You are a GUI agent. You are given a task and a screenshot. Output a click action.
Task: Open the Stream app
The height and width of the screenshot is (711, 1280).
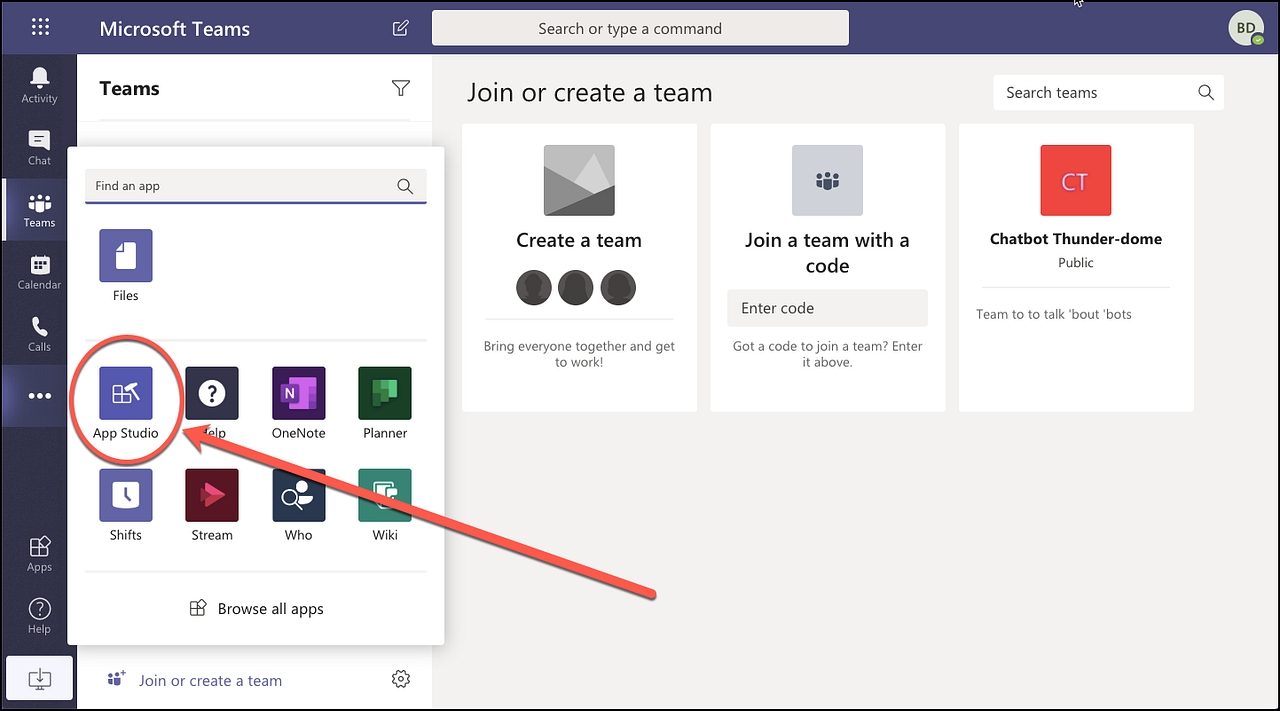click(x=211, y=495)
